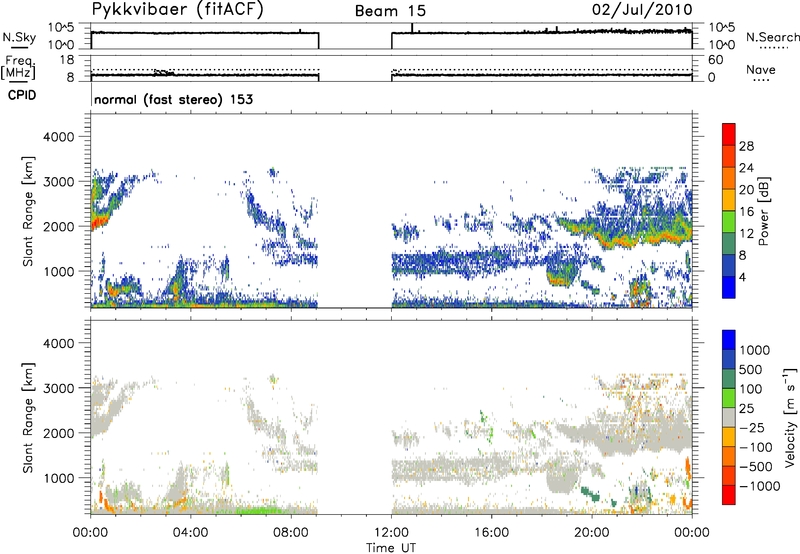Click the 28 tick on Power colorbar
Screen dimensions: 800x554
(x=746, y=146)
